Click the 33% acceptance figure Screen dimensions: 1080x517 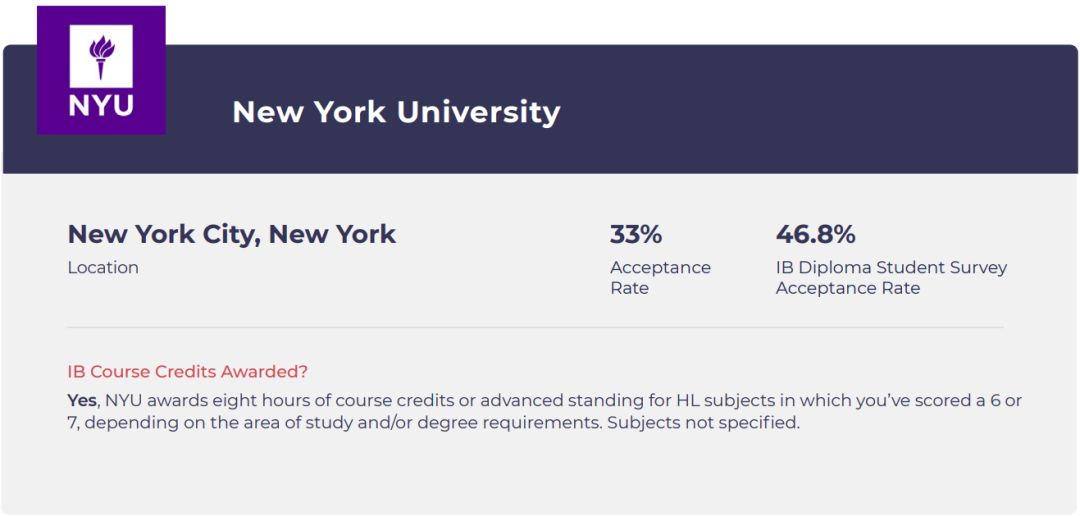[636, 234]
